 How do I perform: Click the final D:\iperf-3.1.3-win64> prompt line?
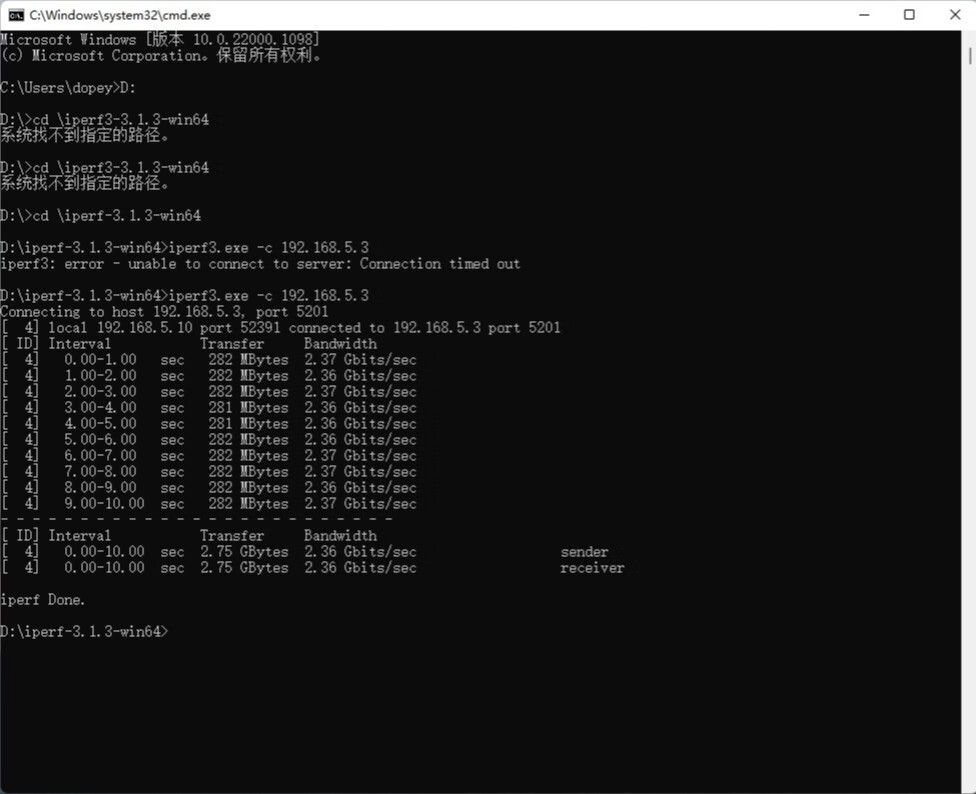click(85, 632)
